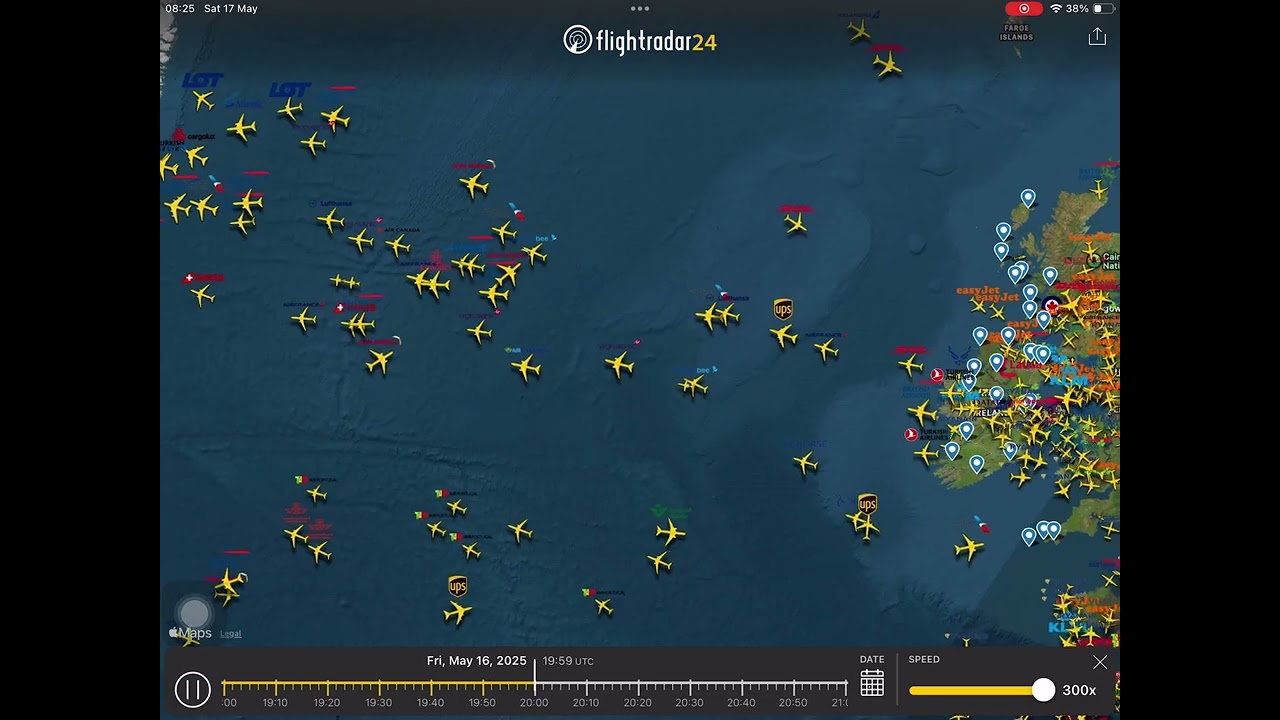This screenshot has height=720, width=1280.
Task: Jump to the 19:10 timeline mark
Action: [x=275, y=702]
